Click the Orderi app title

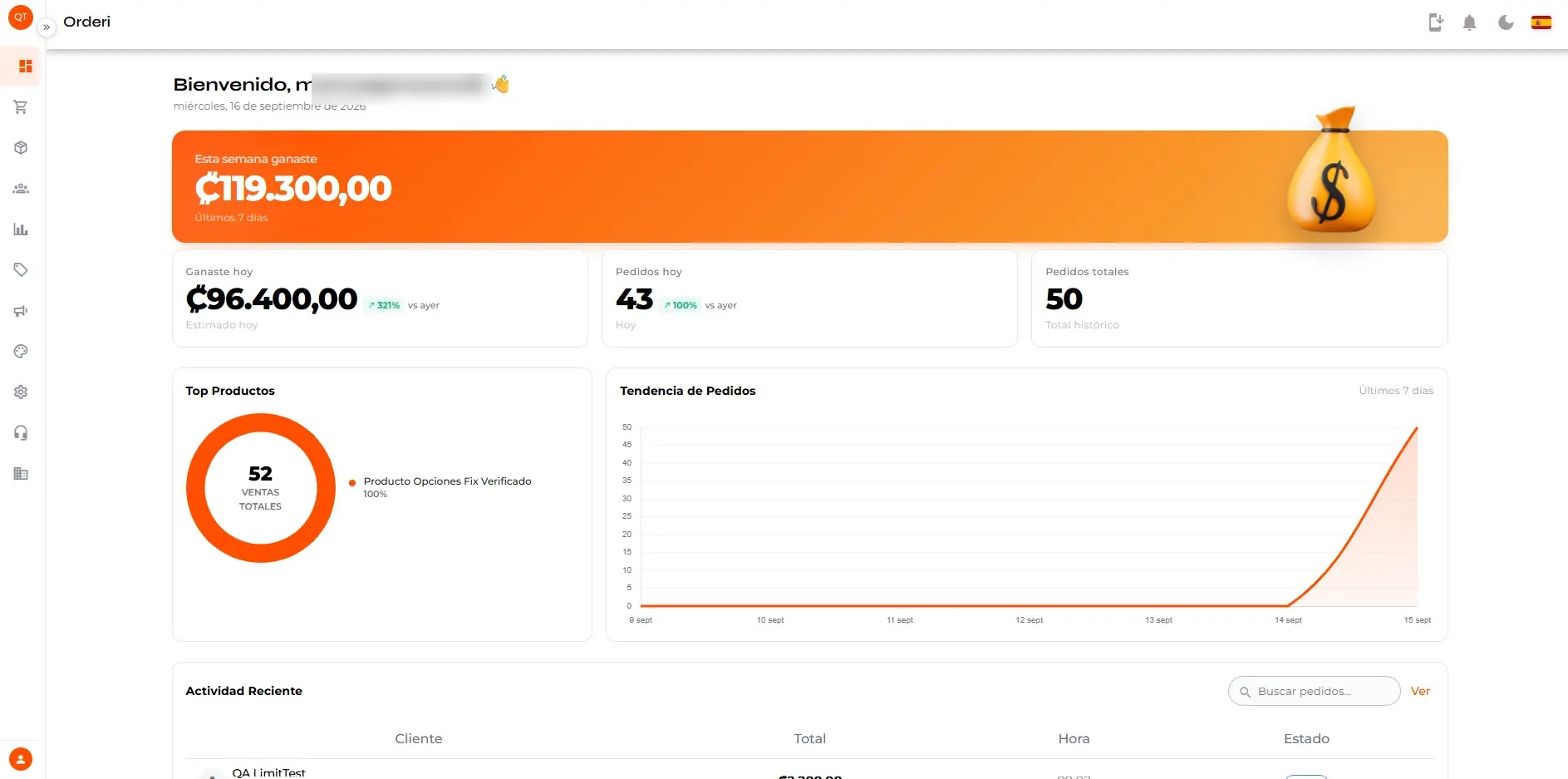[86, 22]
